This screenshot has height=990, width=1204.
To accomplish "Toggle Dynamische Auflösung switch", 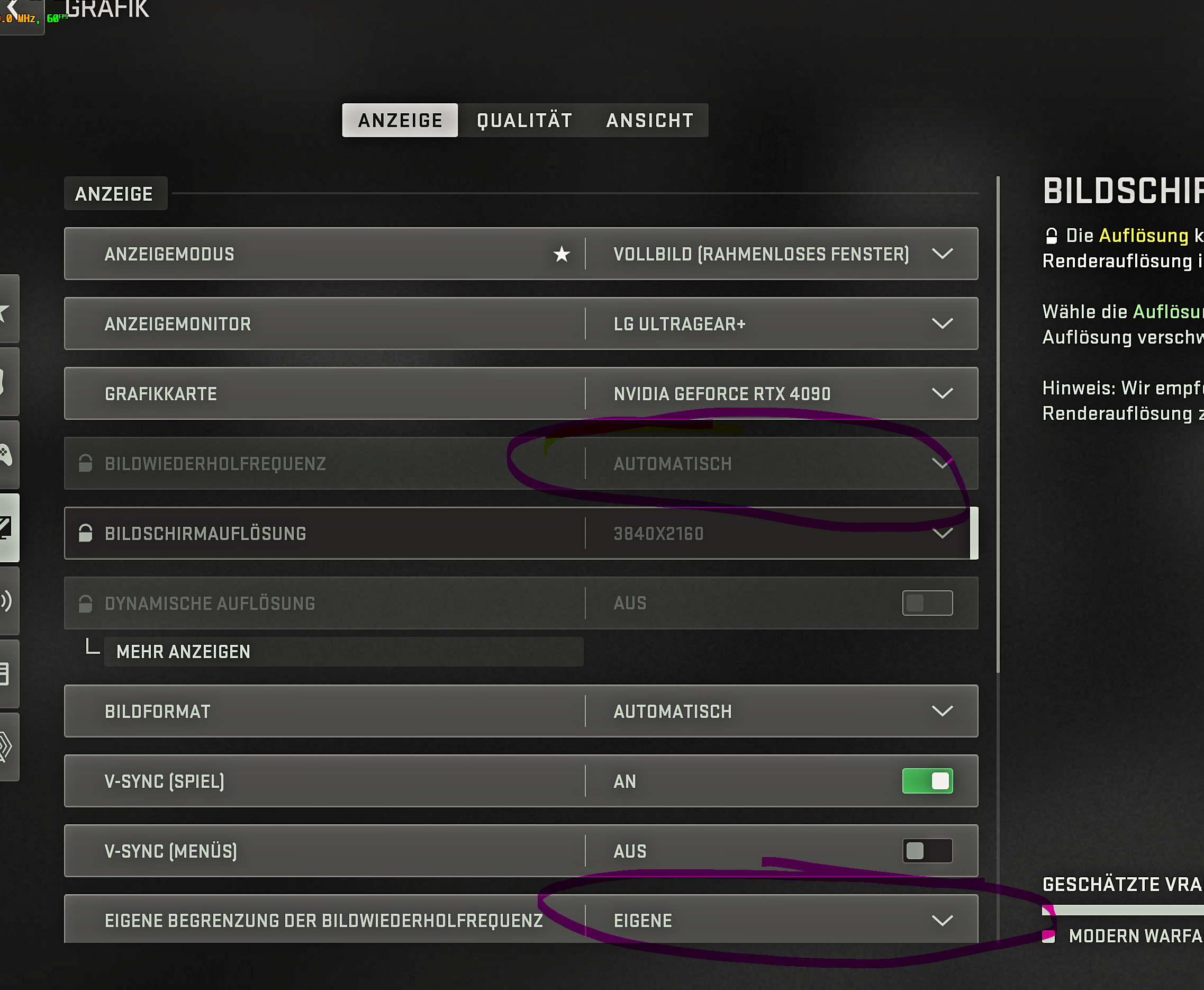I will point(927,604).
